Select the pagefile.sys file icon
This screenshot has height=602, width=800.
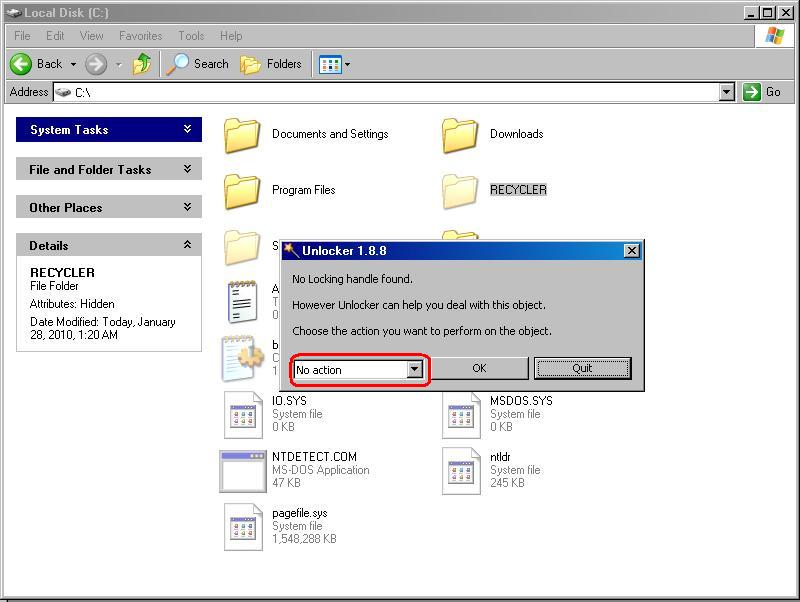click(x=243, y=527)
